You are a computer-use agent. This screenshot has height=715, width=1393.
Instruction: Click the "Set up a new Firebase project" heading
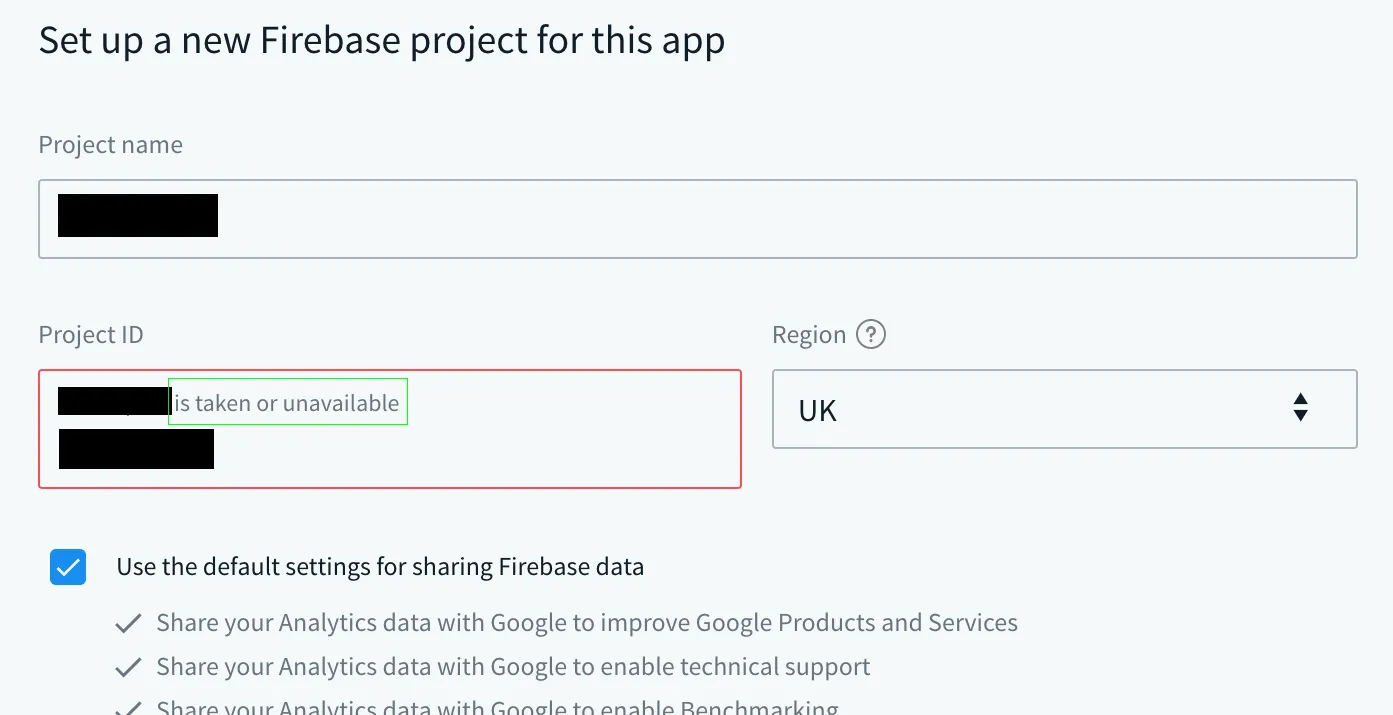(382, 42)
